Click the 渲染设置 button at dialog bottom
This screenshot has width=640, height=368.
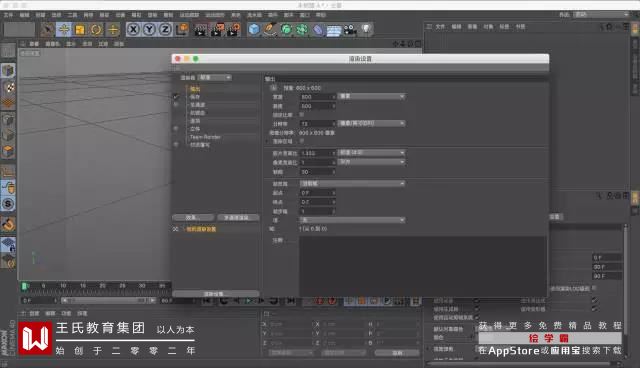point(216,294)
